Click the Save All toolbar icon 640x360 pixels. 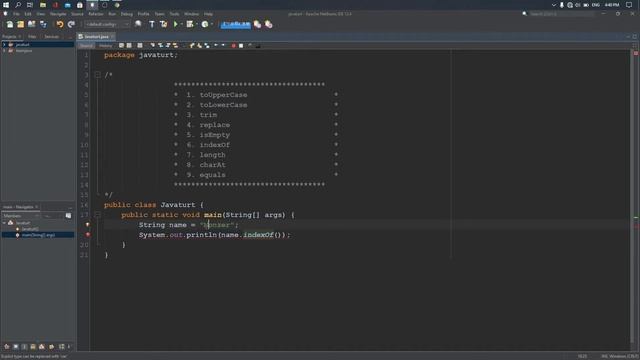[43, 24]
